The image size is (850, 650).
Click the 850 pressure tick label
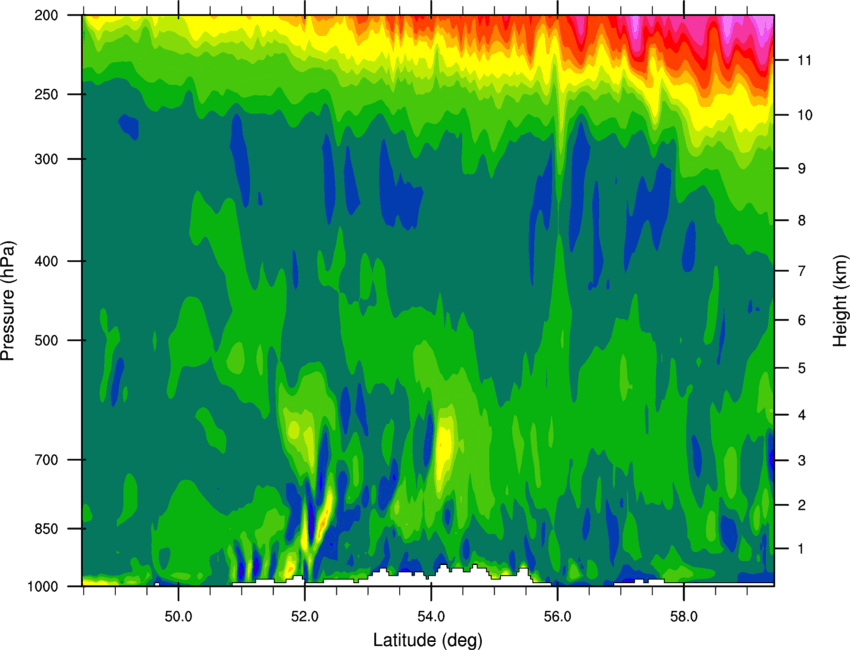(46, 529)
